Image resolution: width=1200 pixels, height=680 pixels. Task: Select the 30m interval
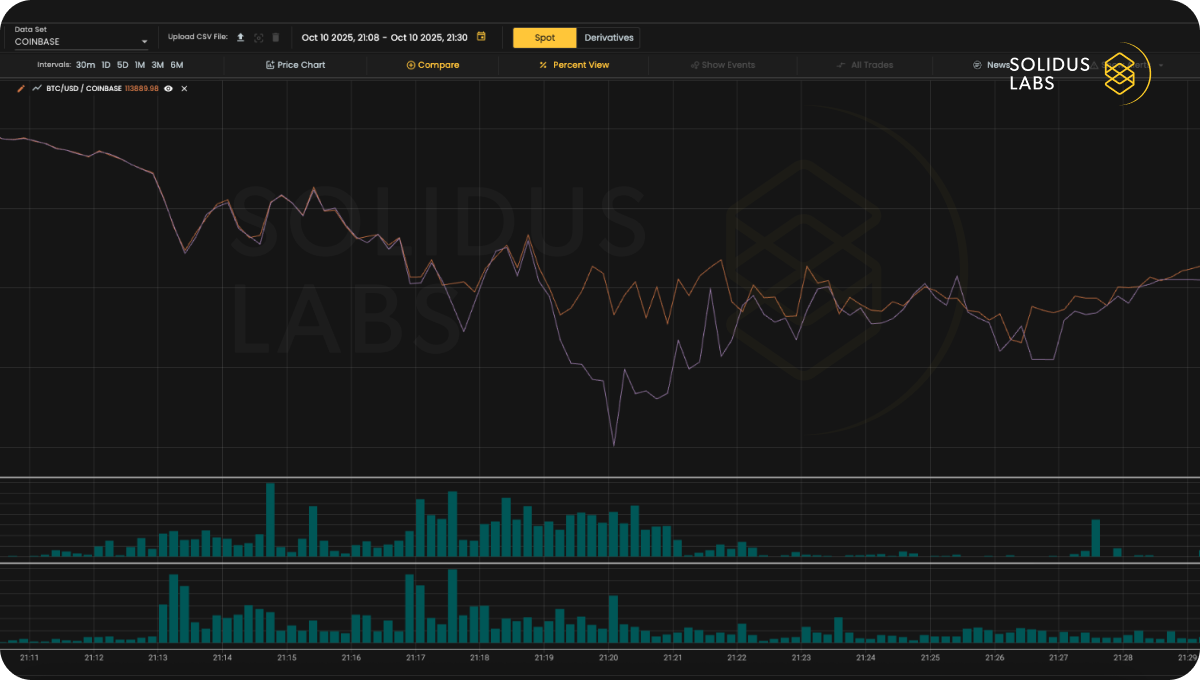tap(86, 65)
